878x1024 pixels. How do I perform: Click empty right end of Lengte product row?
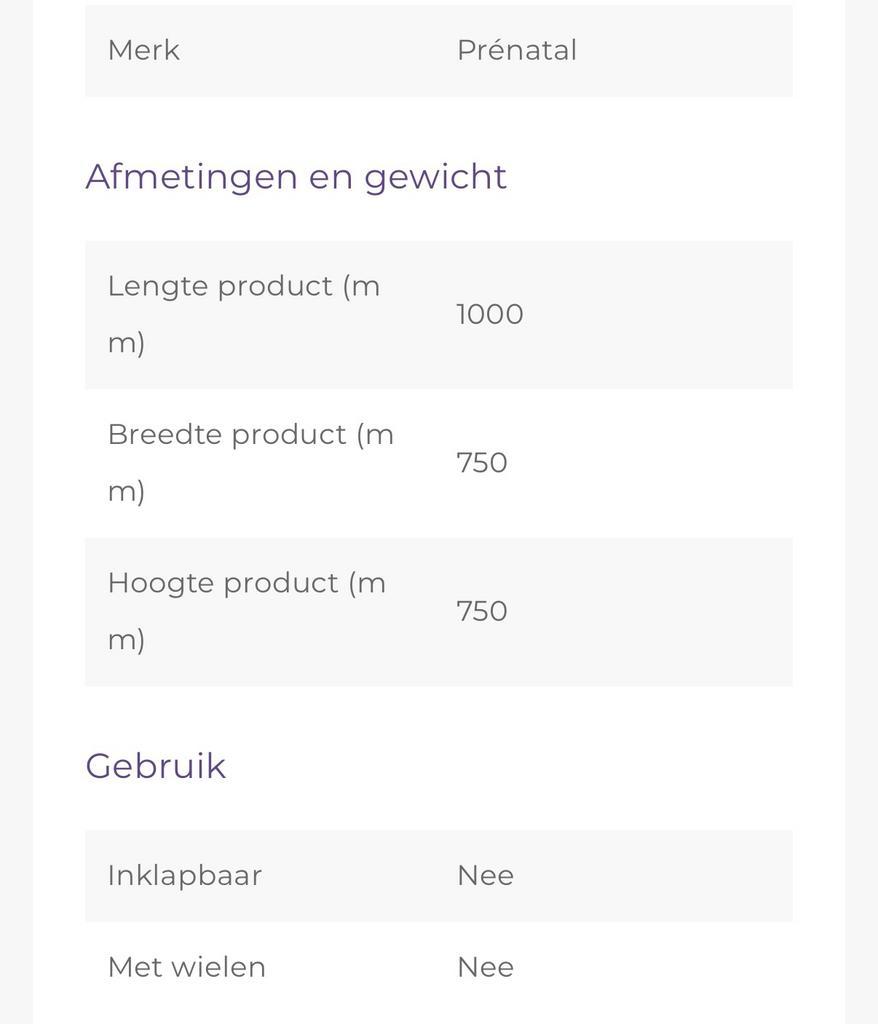[x=720, y=314]
